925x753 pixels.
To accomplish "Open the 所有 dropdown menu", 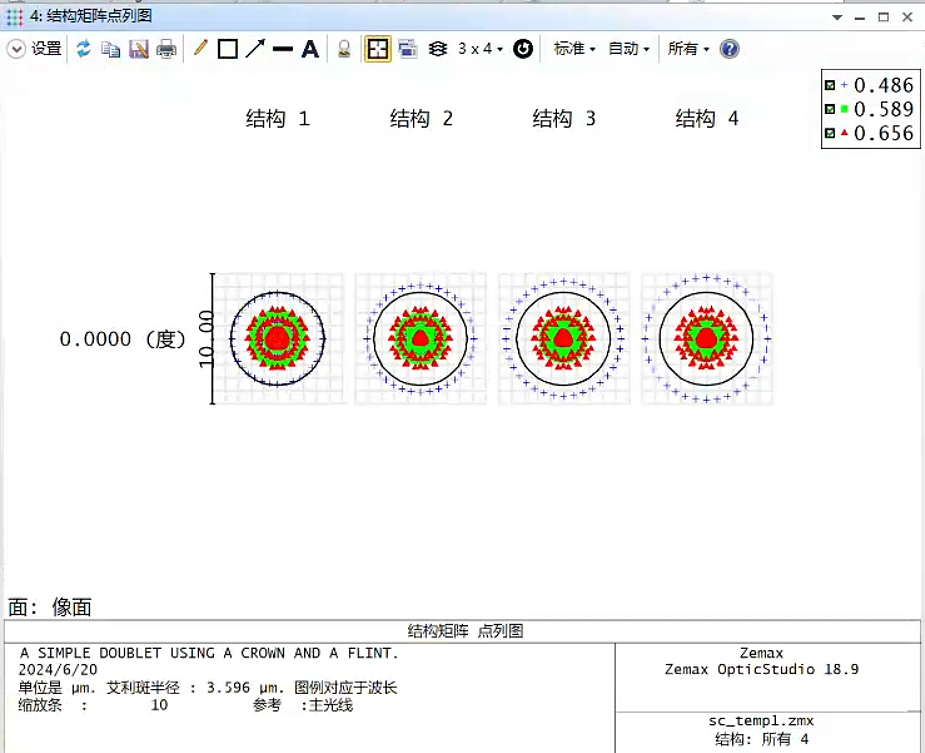I will tap(688, 49).
